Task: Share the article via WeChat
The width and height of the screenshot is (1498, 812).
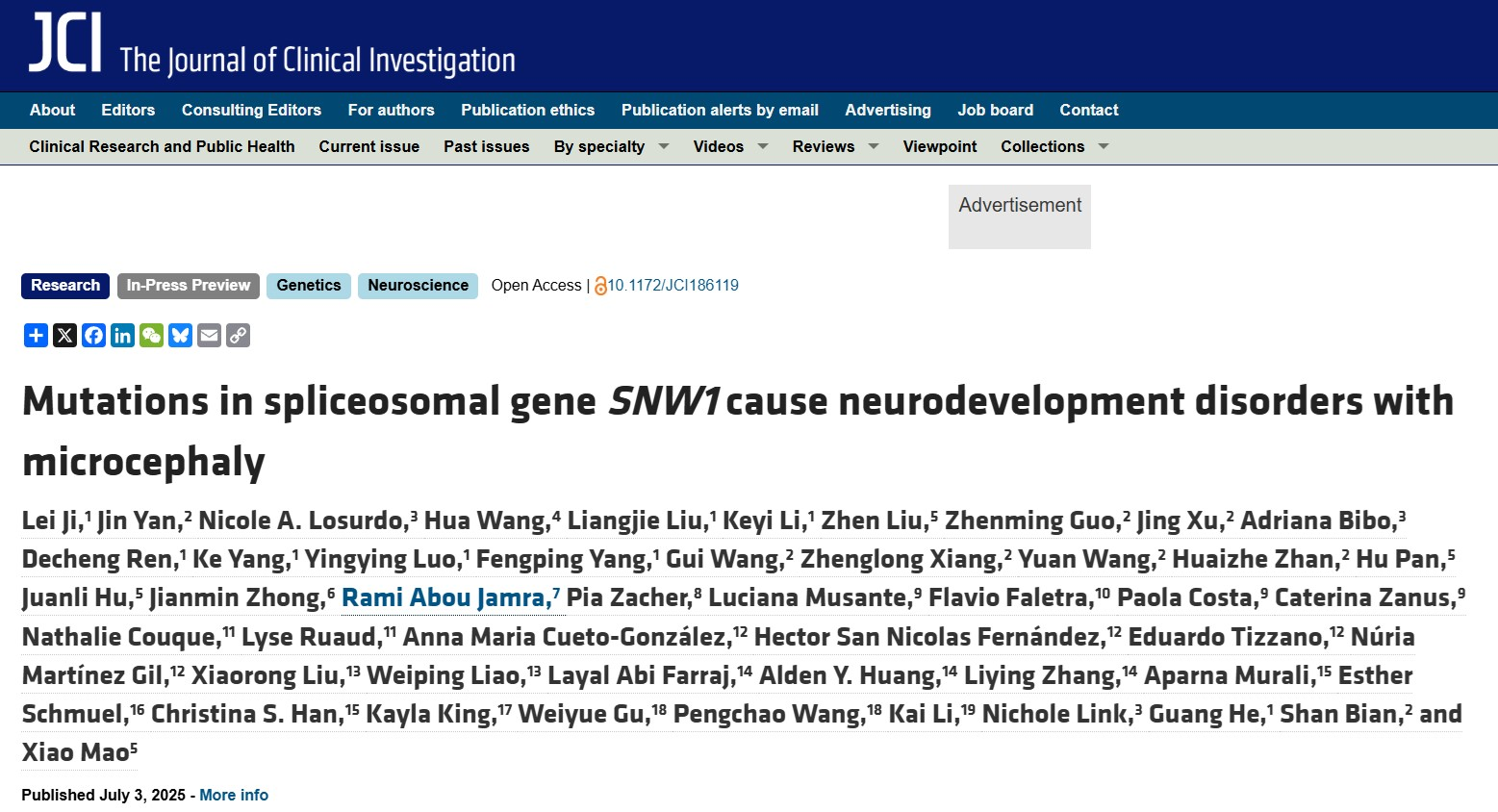Action: click(x=151, y=335)
